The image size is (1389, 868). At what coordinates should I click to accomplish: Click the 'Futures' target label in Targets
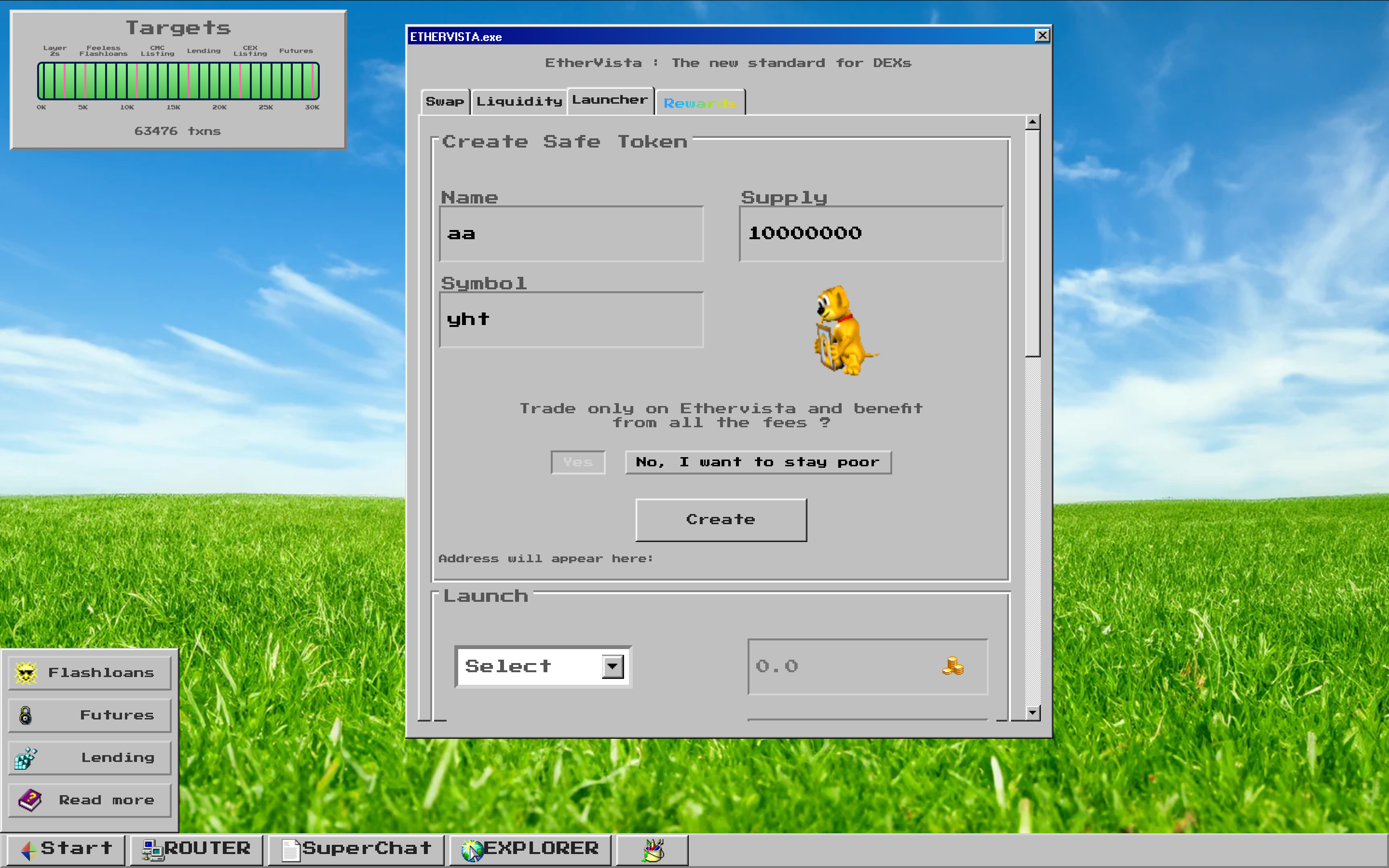(296, 51)
